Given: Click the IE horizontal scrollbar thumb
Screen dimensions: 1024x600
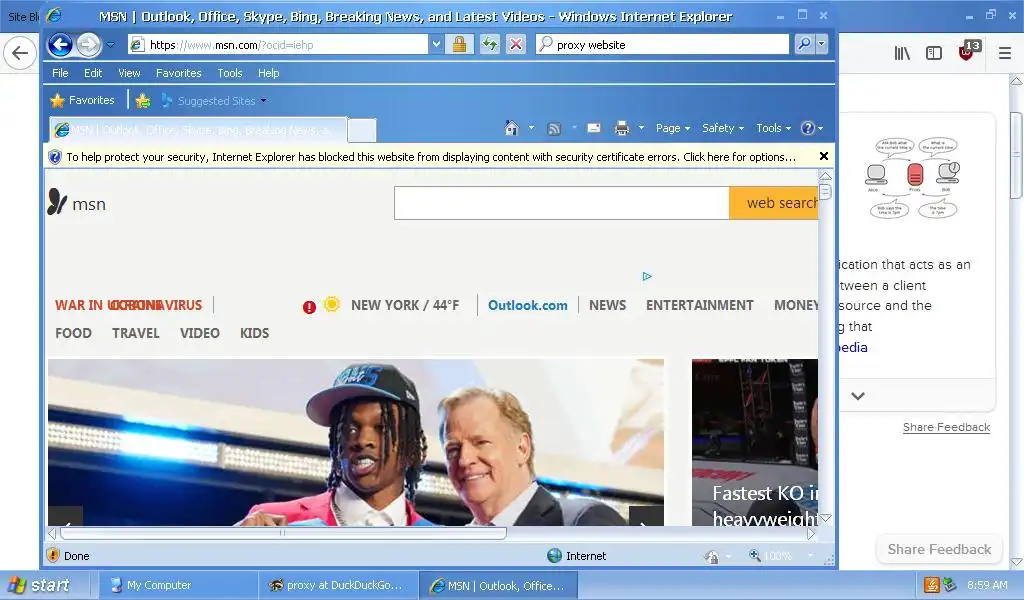Looking at the screenshot, I should point(283,533).
